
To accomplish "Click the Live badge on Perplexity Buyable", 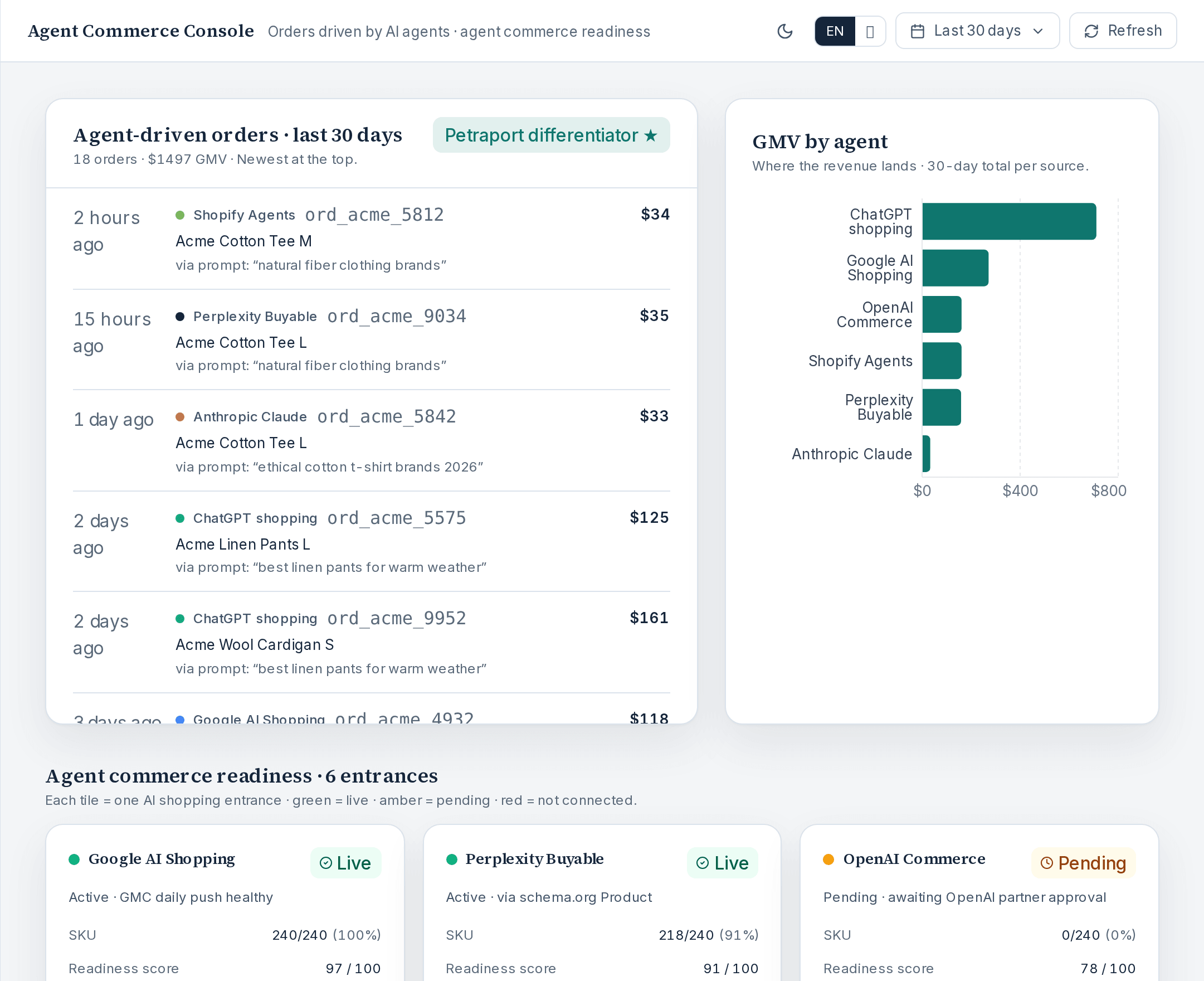I will 722,863.
